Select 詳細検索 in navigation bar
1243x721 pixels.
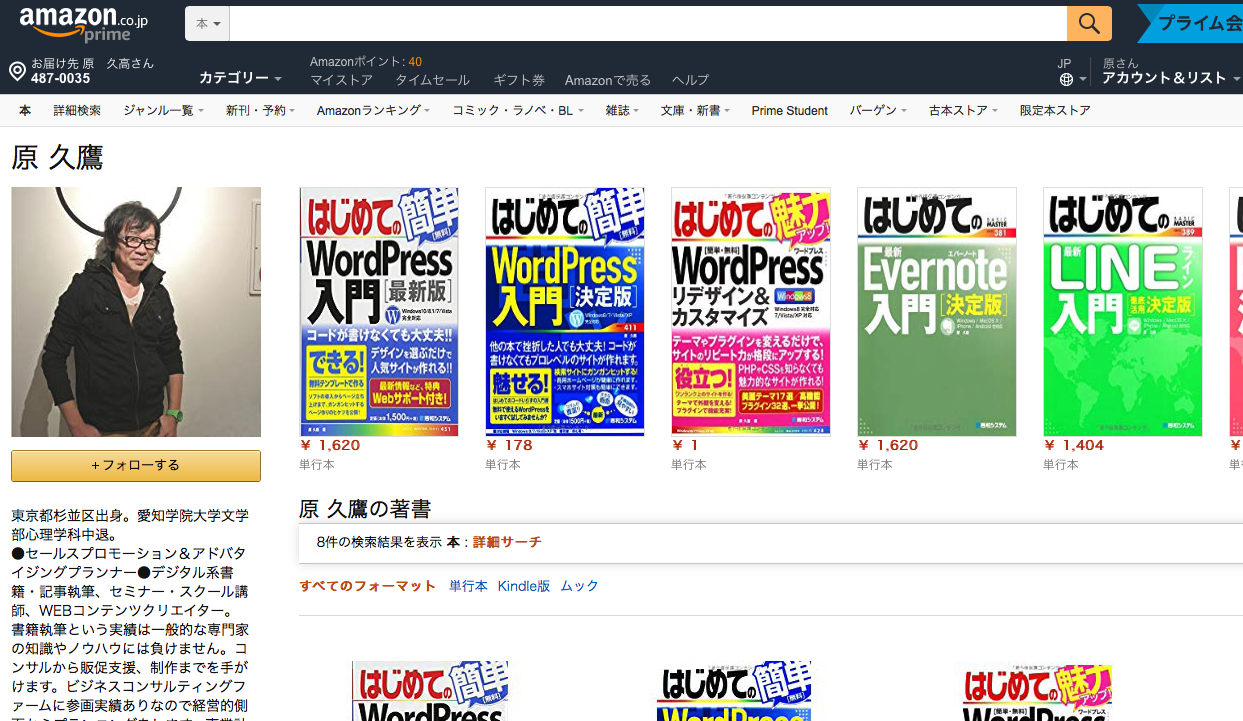(77, 110)
